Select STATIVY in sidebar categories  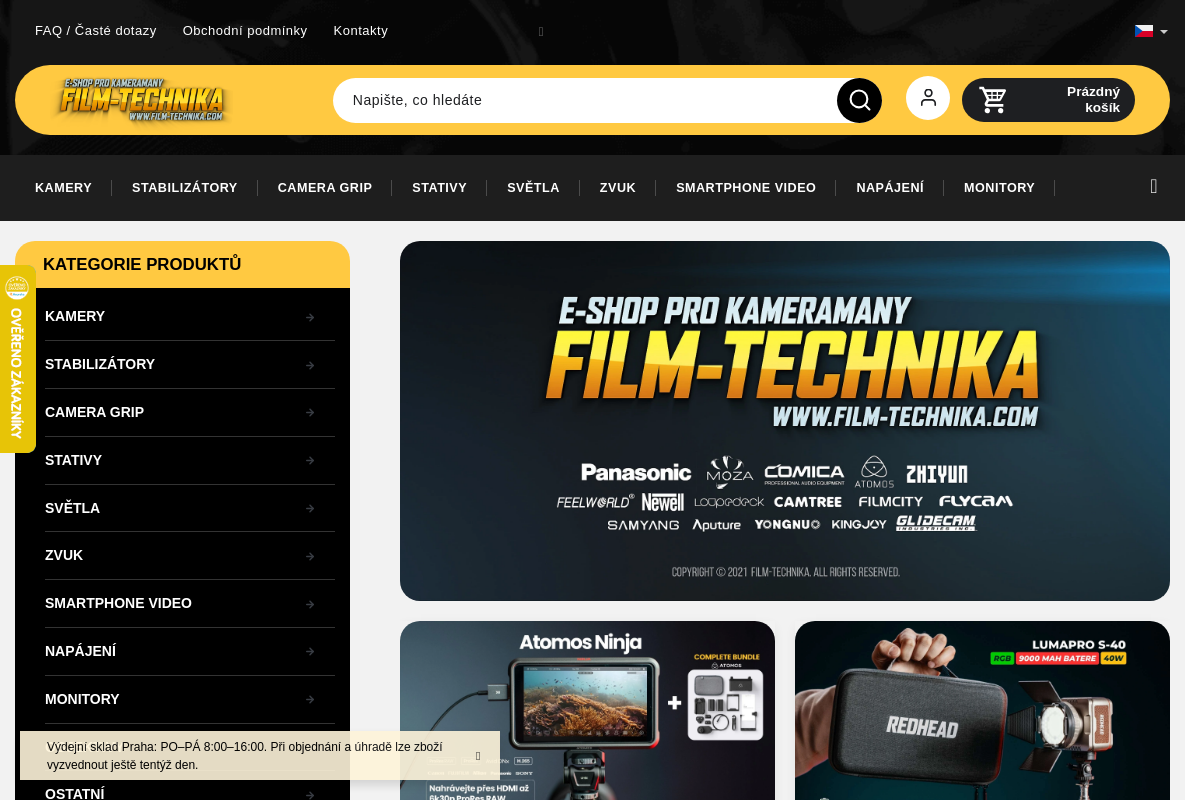73,460
